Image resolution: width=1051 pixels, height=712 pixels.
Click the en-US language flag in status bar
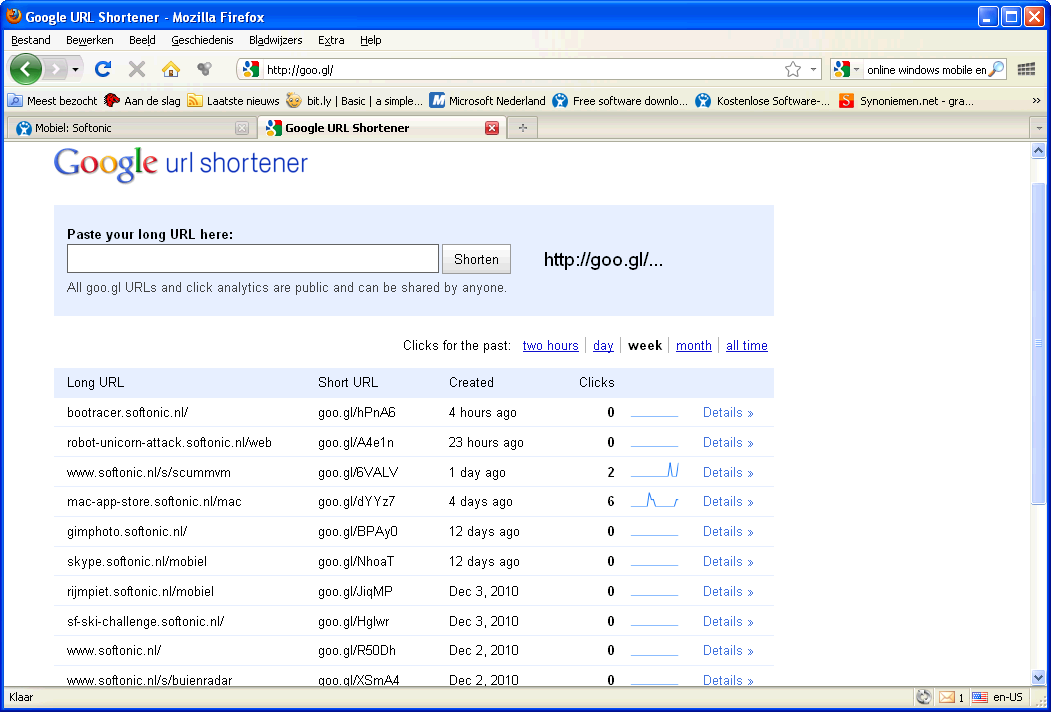coord(980,697)
